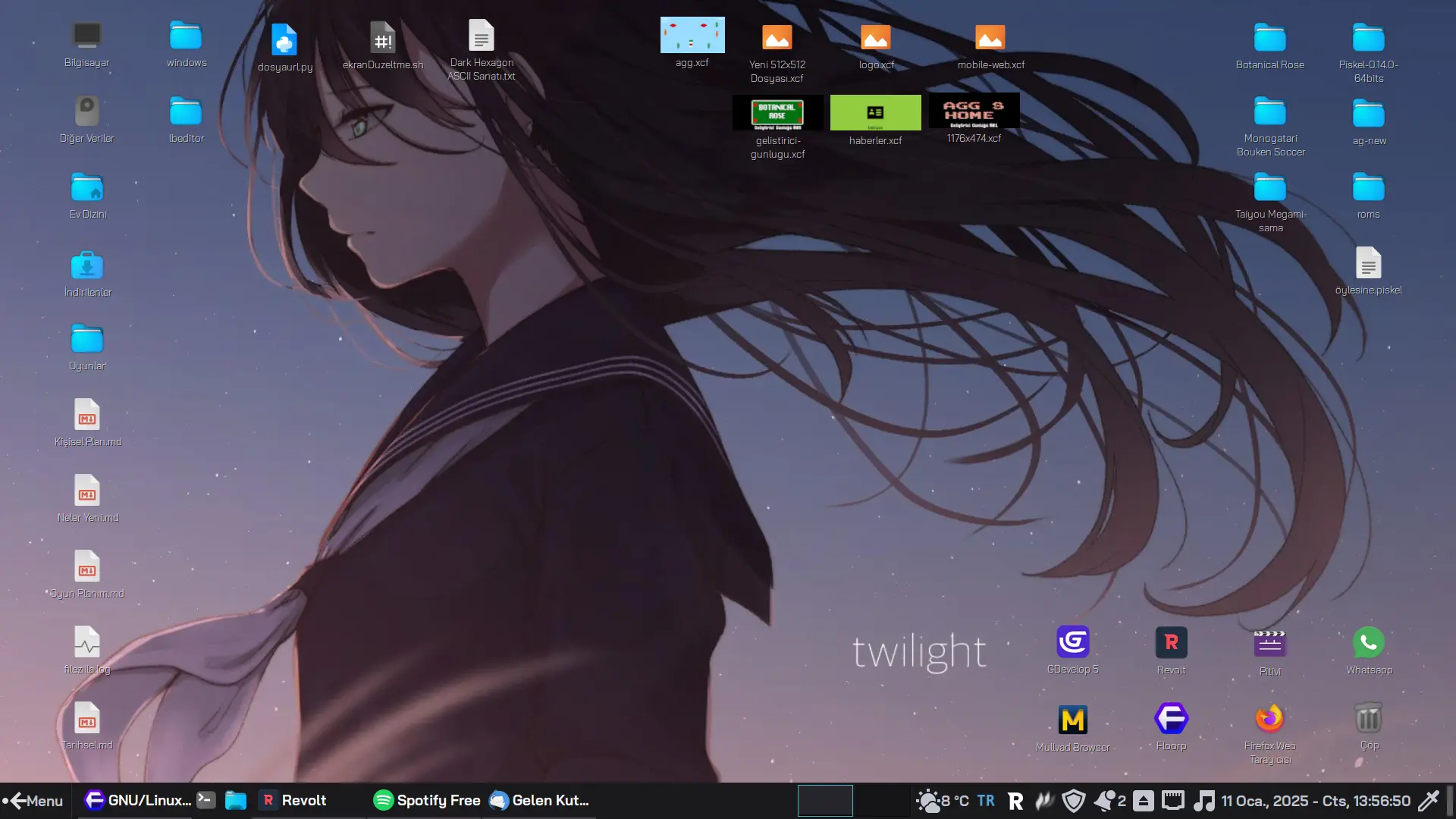This screenshot has height=819, width=1456.
Task: Open the Oyunlar folder
Action: tap(87, 347)
